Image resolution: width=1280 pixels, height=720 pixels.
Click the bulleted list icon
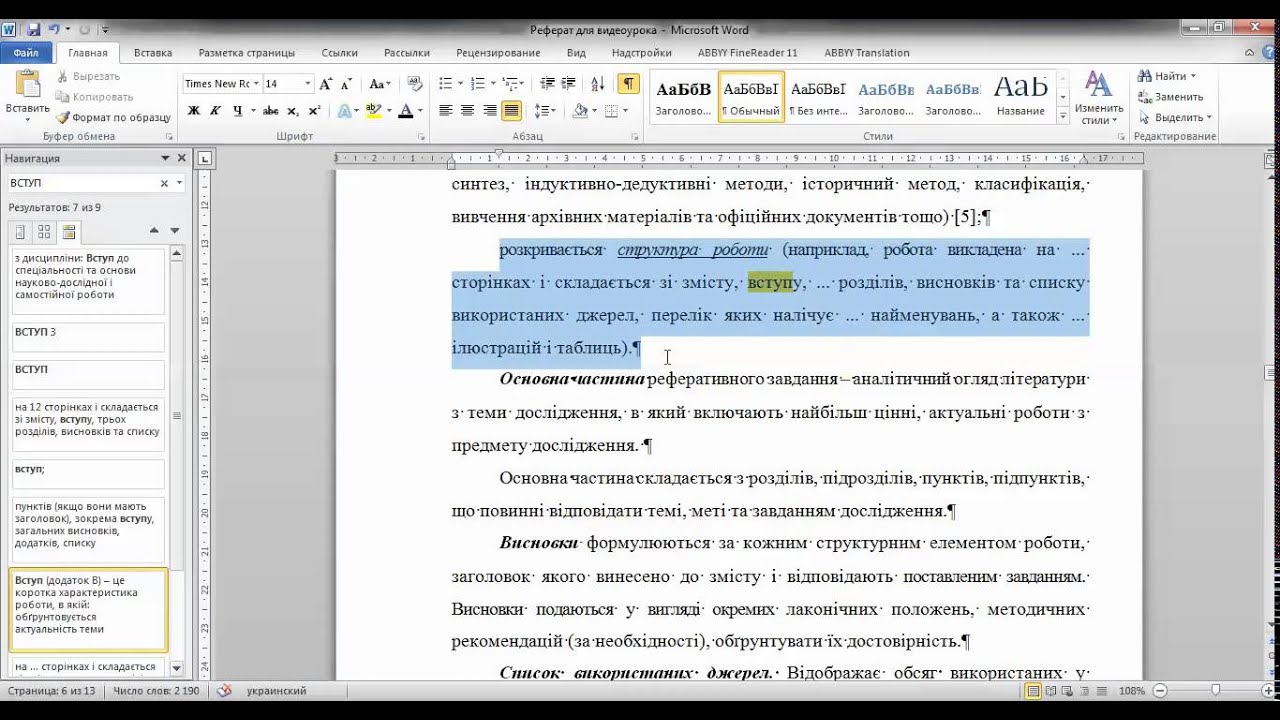pos(445,84)
